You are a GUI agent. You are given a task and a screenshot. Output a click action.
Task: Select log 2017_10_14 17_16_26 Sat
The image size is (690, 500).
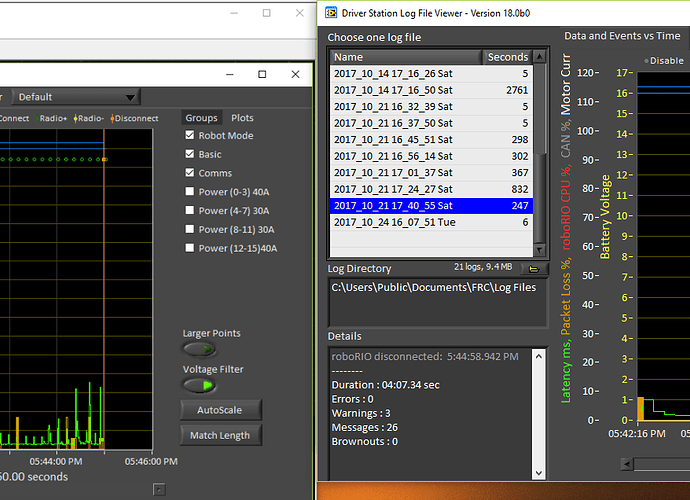[431, 74]
